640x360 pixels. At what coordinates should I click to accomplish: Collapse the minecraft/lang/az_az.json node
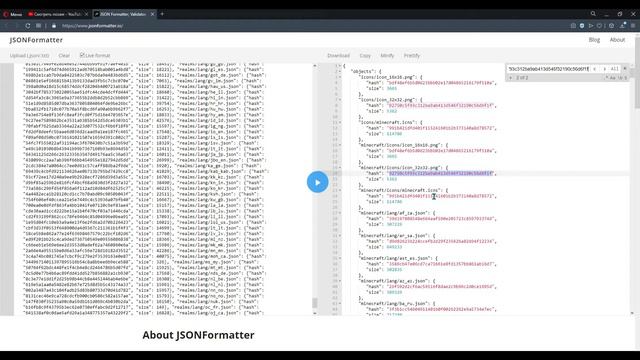click(x=340, y=281)
